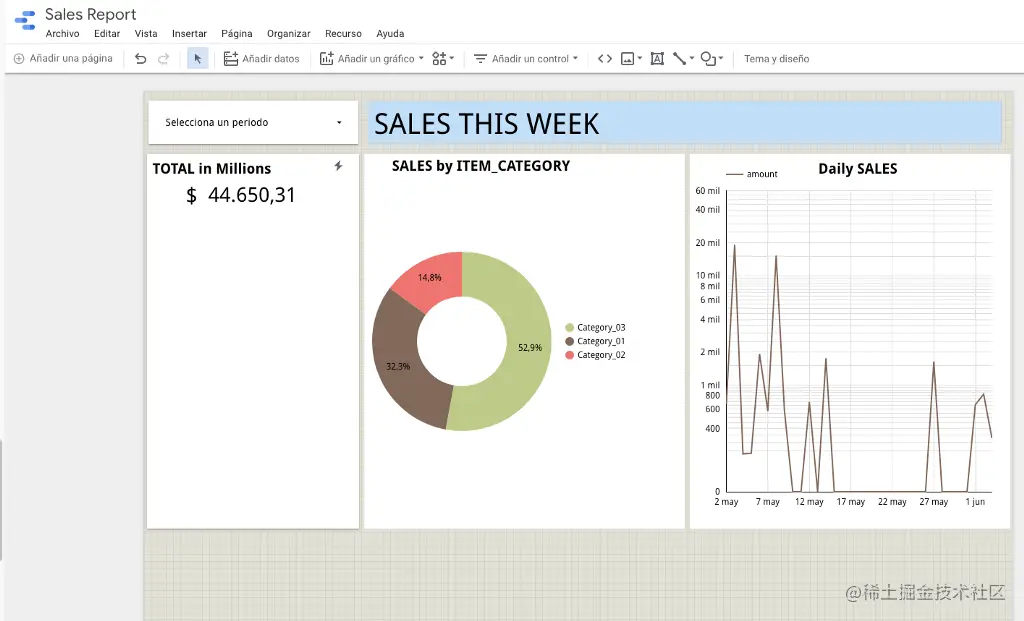Click the TOTAL in Millions label
The height and width of the screenshot is (621, 1024).
click(x=212, y=168)
